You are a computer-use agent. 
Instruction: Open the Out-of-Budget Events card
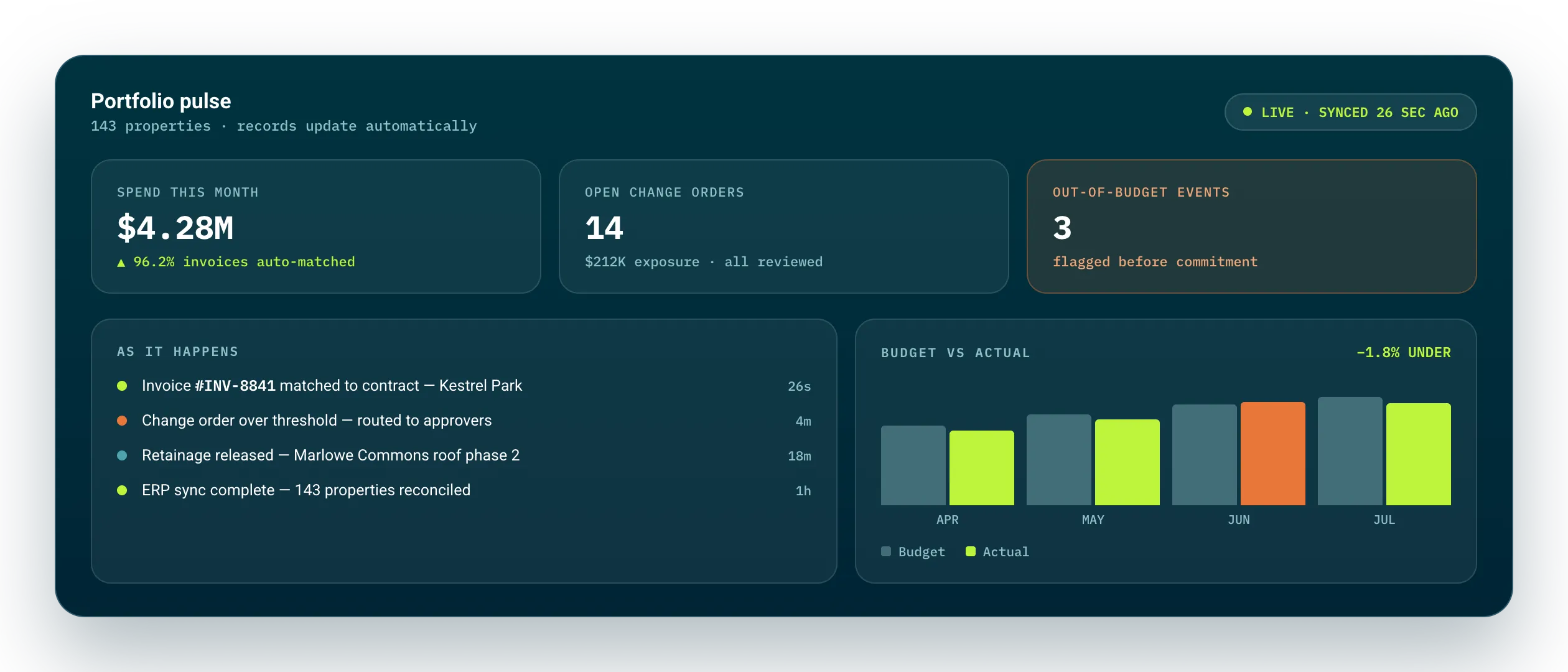tap(1252, 226)
